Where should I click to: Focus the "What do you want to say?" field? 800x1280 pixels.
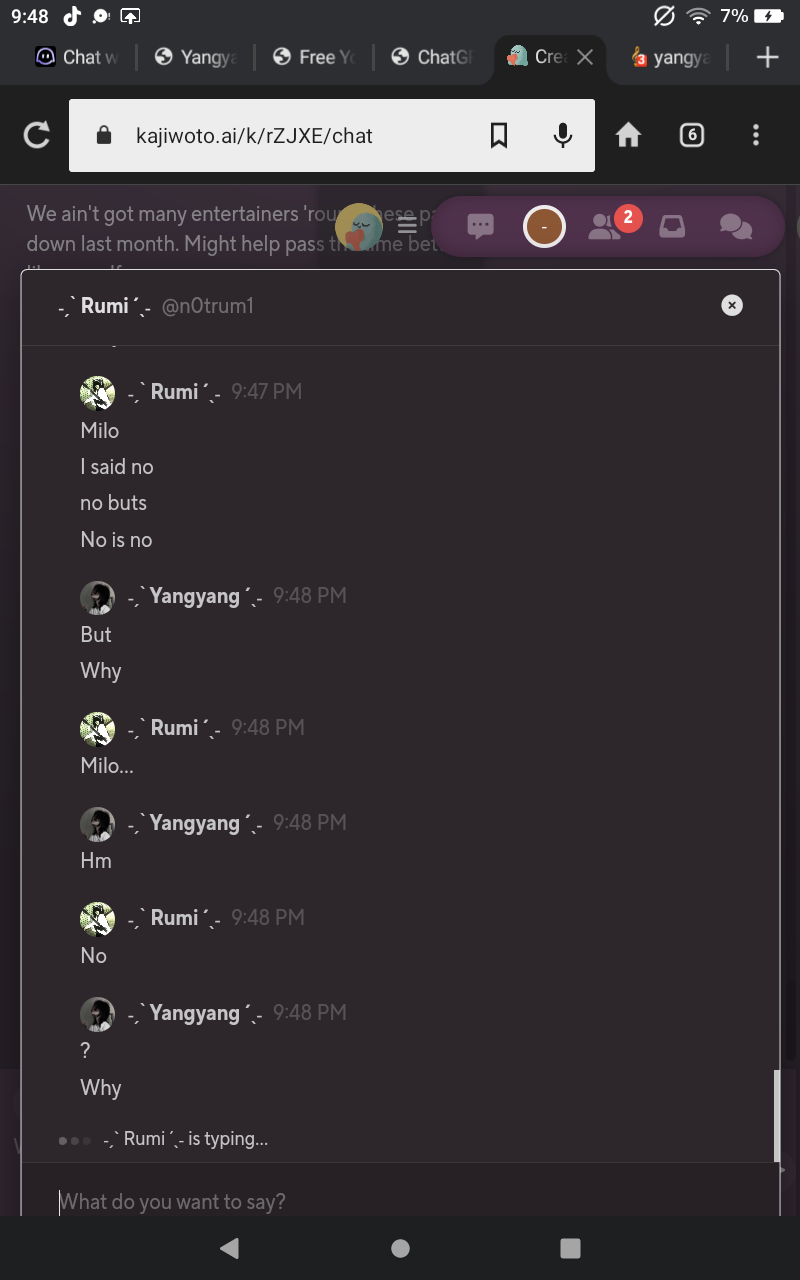pyautogui.click(x=400, y=1201)
